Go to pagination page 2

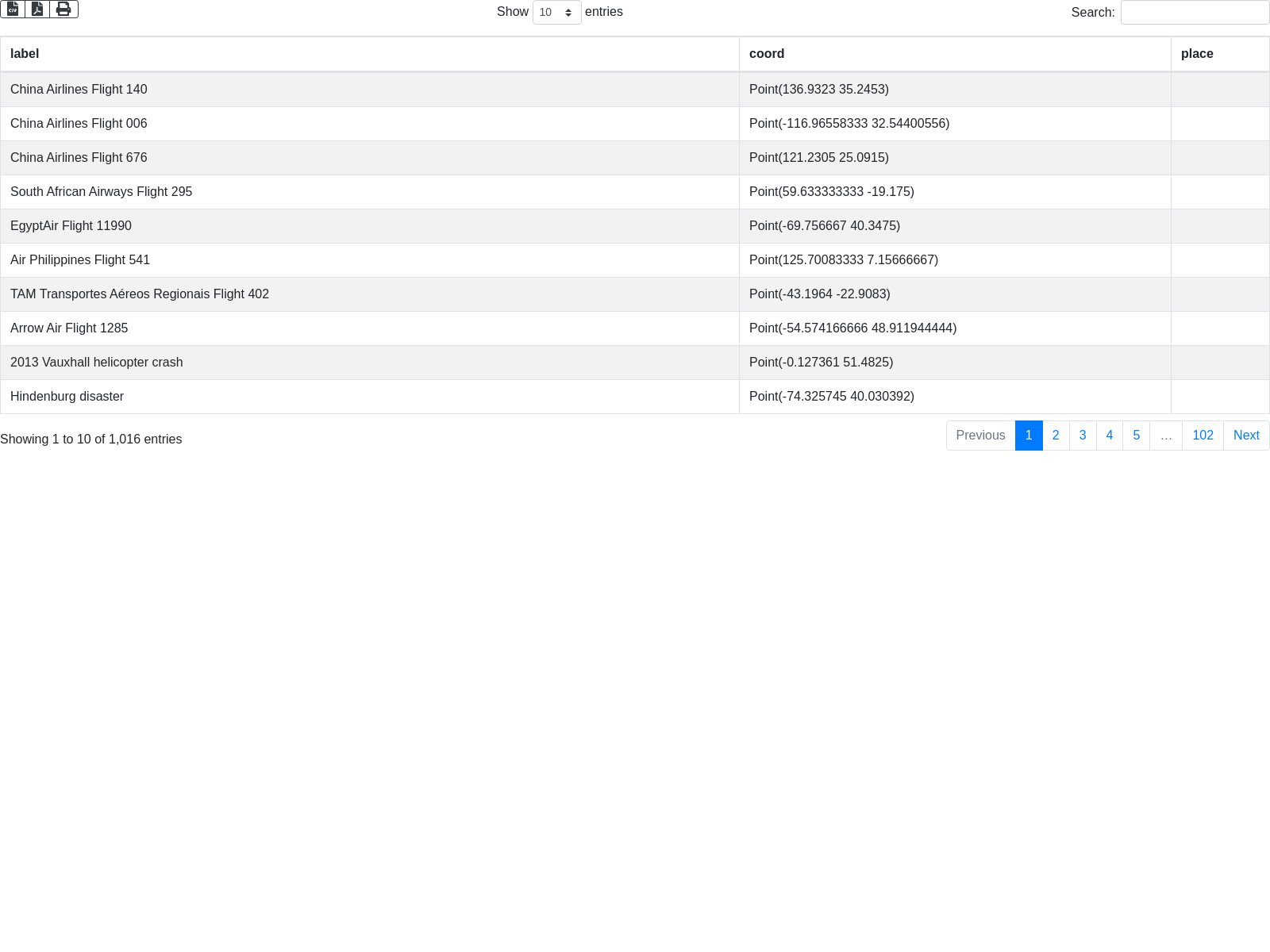[x=1056, y=436]
